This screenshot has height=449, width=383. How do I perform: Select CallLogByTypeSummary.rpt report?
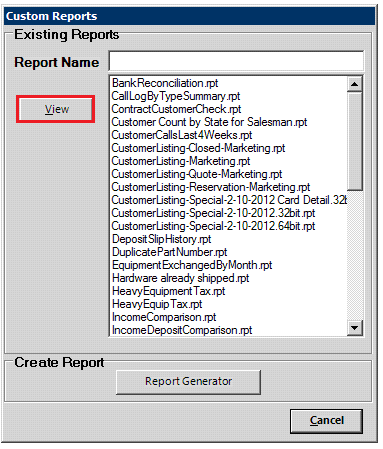tap(176, 96)
